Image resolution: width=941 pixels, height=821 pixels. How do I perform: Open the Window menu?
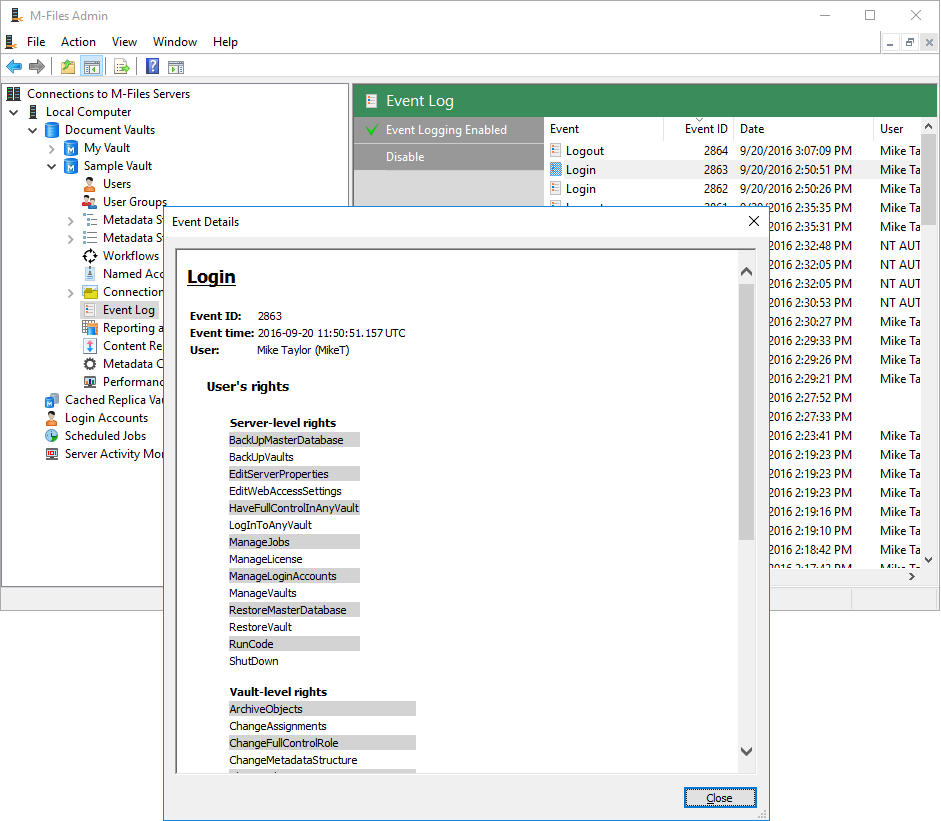coord(175,42)
